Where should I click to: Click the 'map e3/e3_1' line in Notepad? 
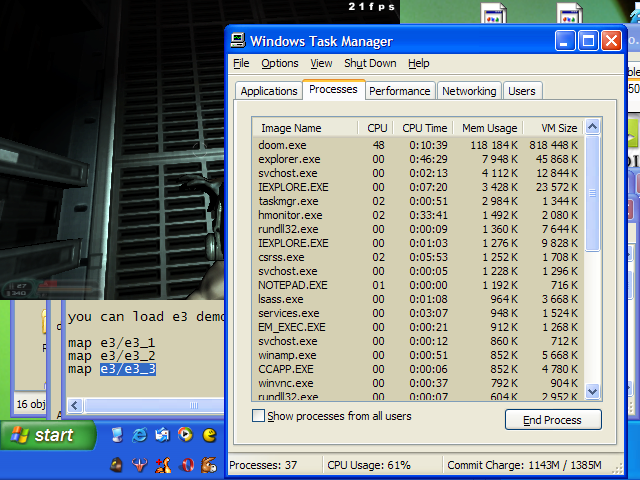[111, 343]
